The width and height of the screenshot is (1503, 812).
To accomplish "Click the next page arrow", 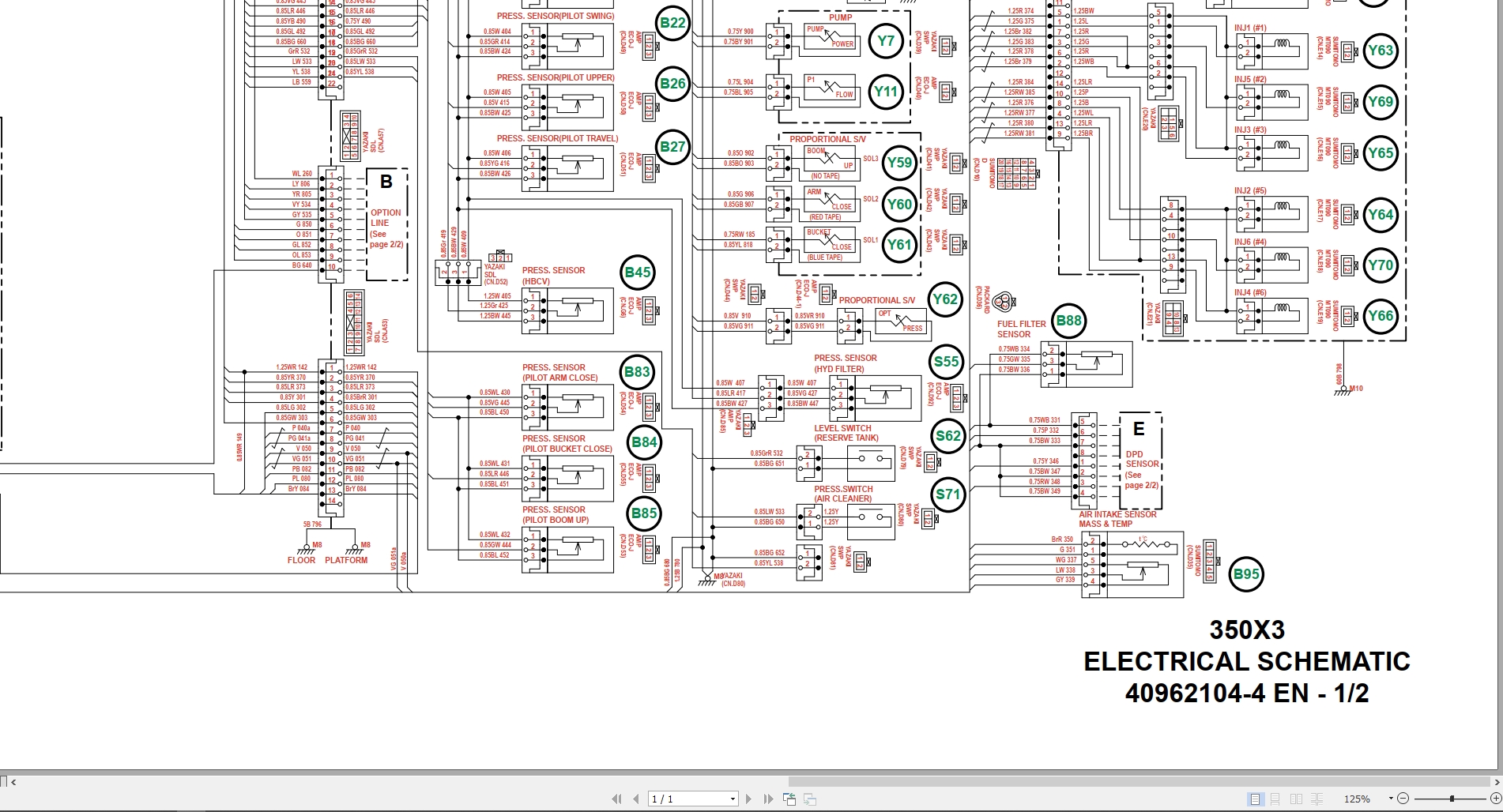I will coord(748,799).
